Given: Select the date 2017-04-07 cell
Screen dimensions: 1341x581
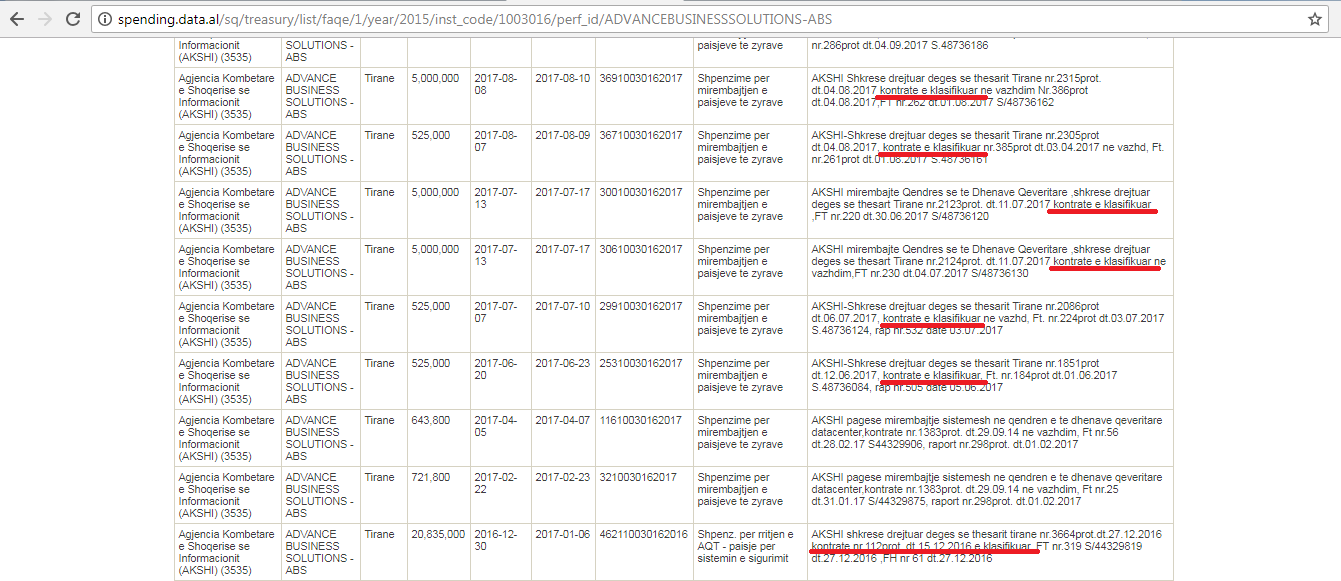Looking at the screenshot, I should click(x=562, y=420).
